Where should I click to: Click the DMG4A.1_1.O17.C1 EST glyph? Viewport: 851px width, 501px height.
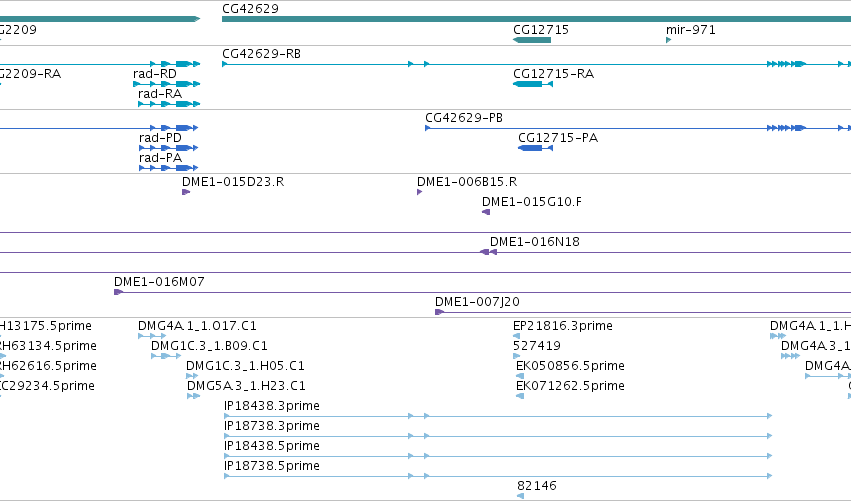point(152,337)
